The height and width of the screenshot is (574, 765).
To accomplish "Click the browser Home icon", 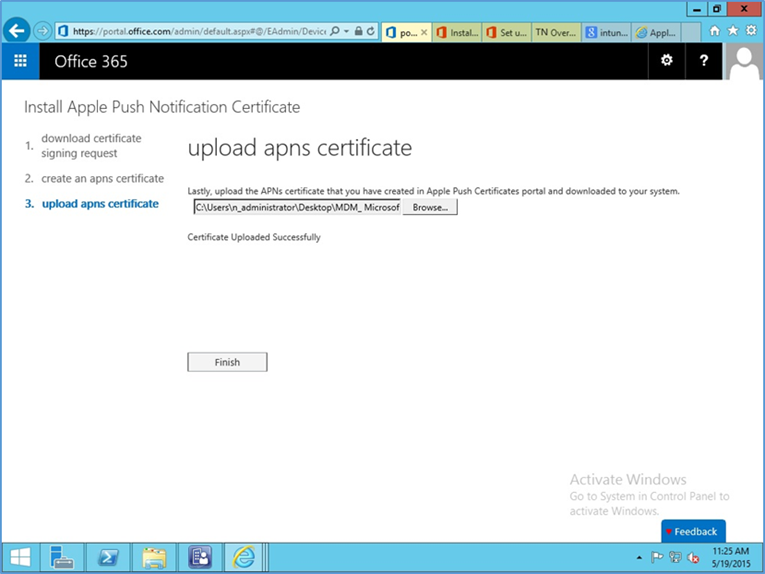I will click(715, 31).
